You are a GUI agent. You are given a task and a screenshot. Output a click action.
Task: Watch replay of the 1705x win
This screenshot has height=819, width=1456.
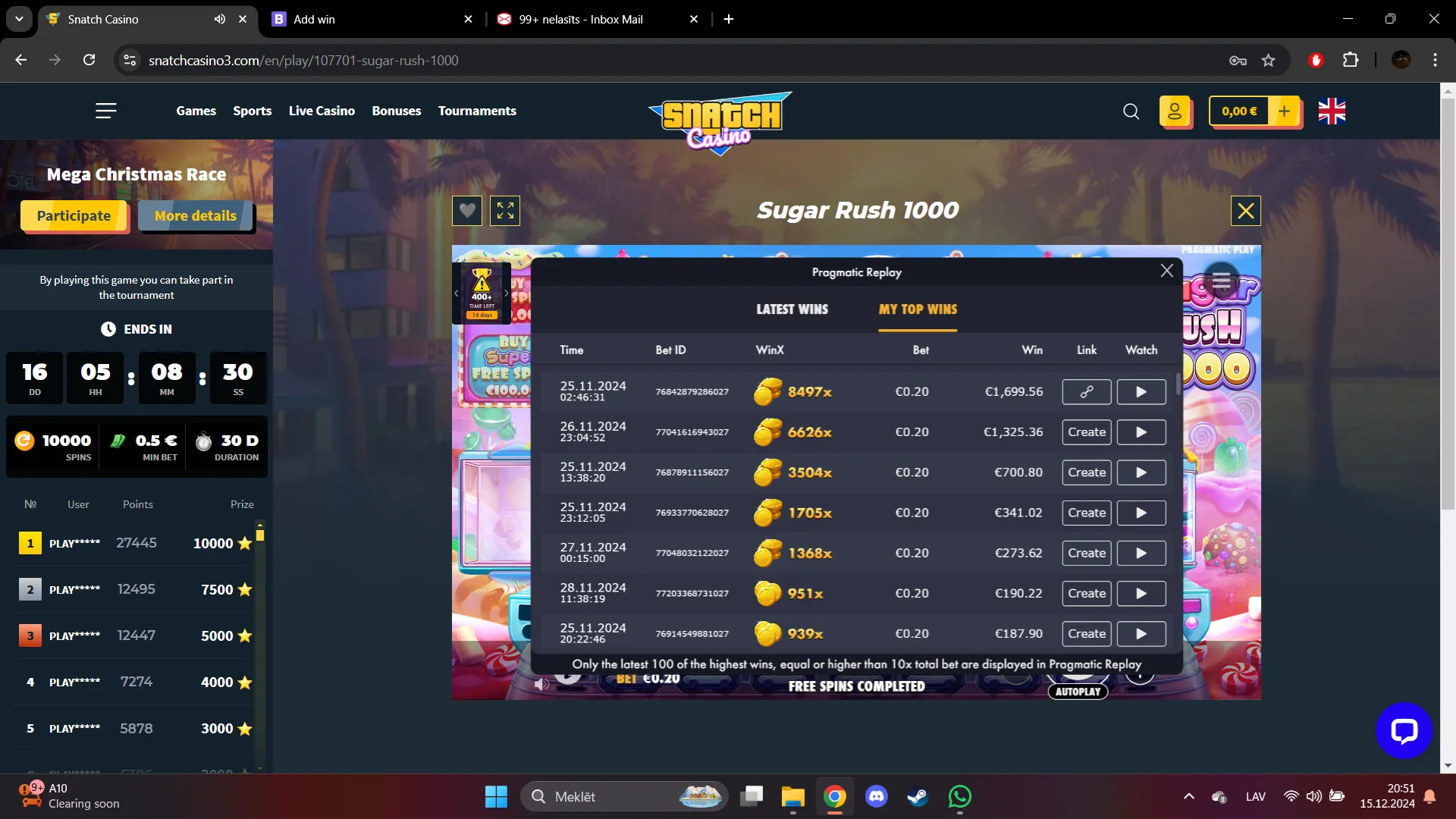1141,513
